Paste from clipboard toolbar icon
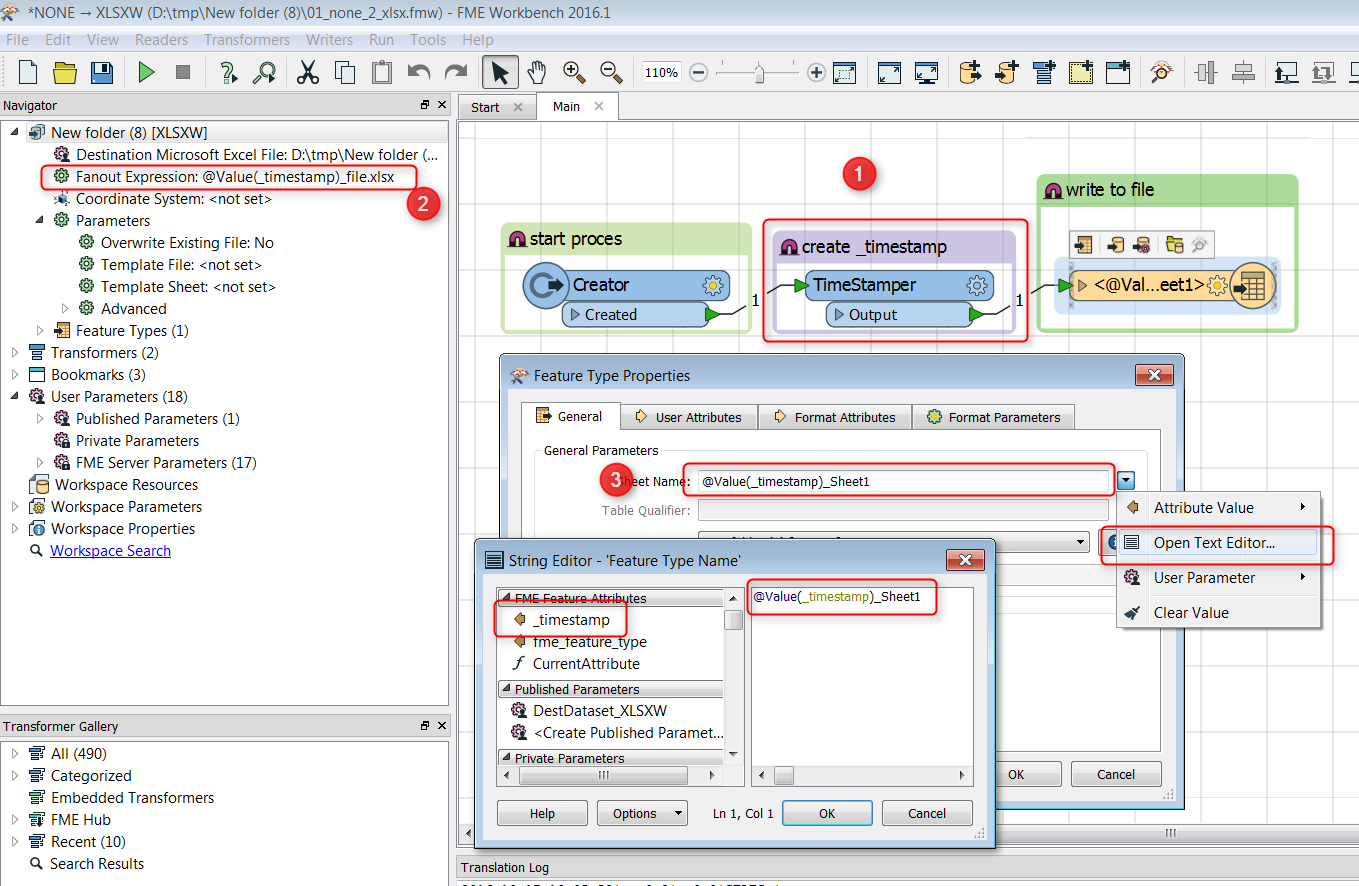This screenshot has width=1359, height=886. tap(382, 73)
